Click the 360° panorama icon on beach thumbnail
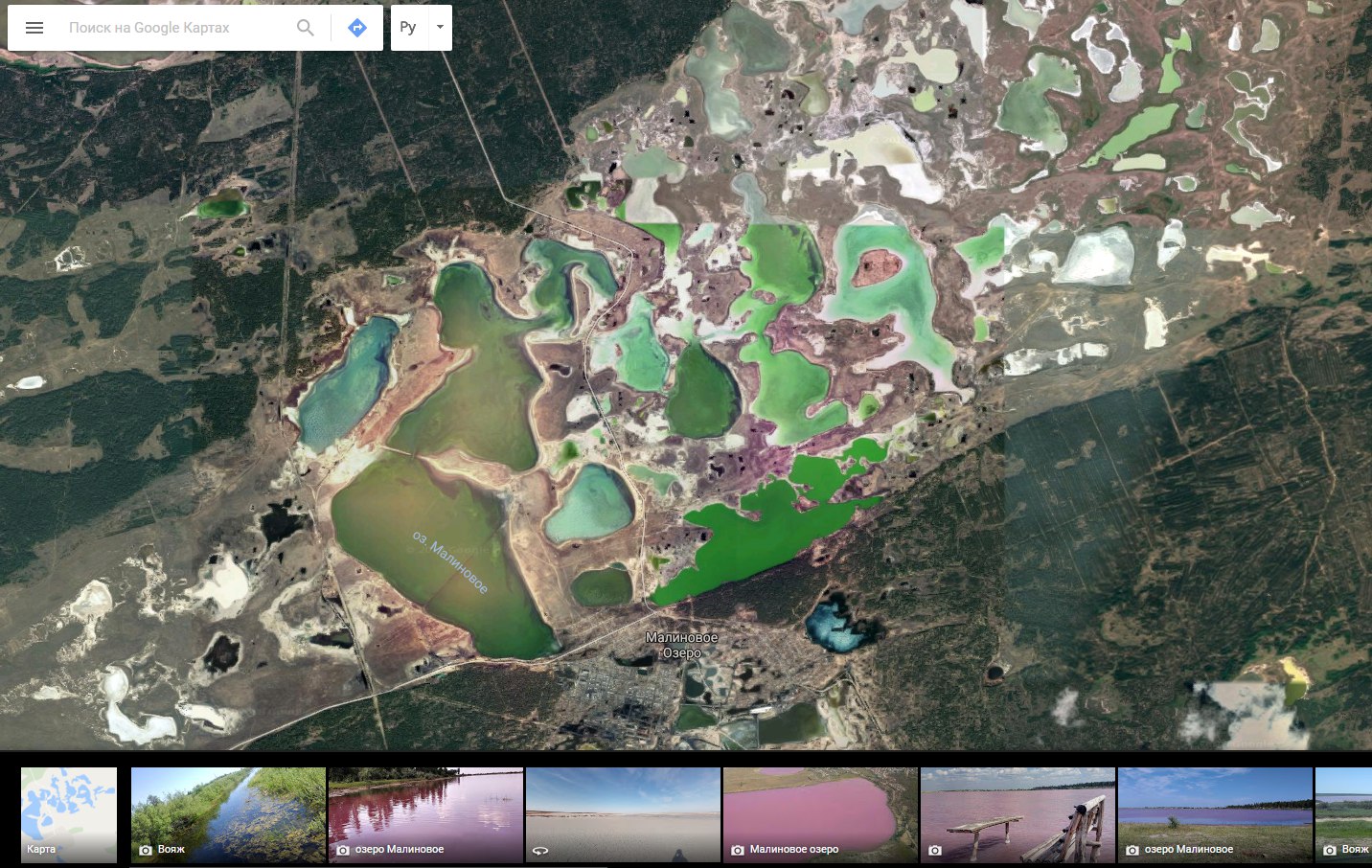The height and width of the screenshot is (868, 1372). [x=540, y=850]
